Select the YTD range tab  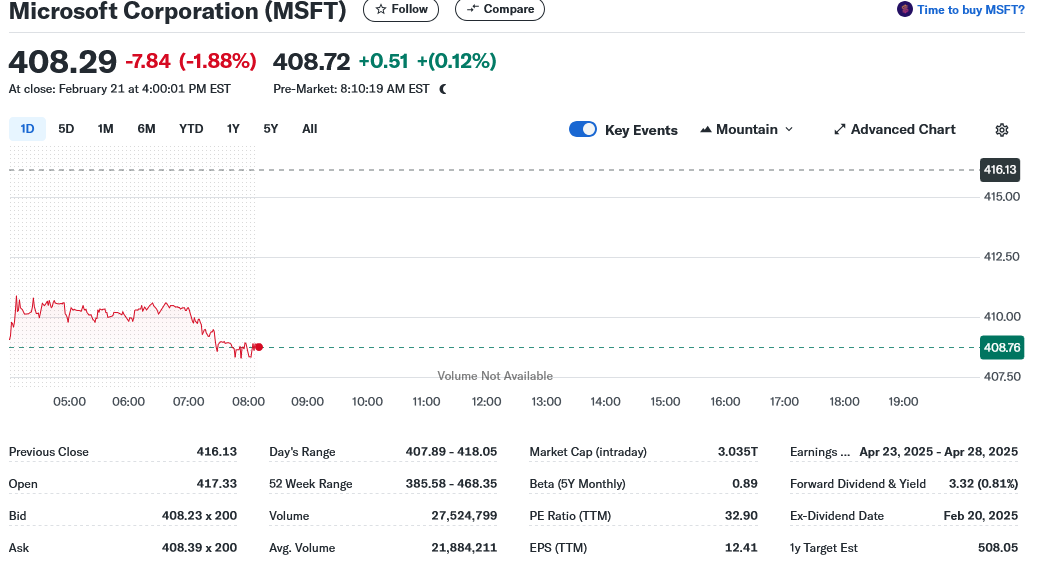[191, 129]
